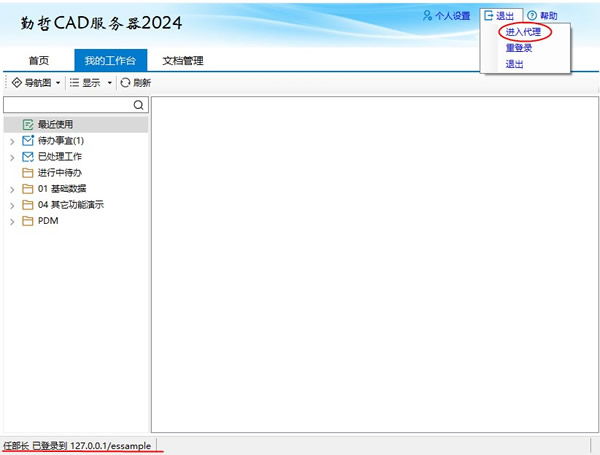Click the 个人设置 personal settings icon
The width and height of the screenshot is (600, 455).
tap(428, 16)
